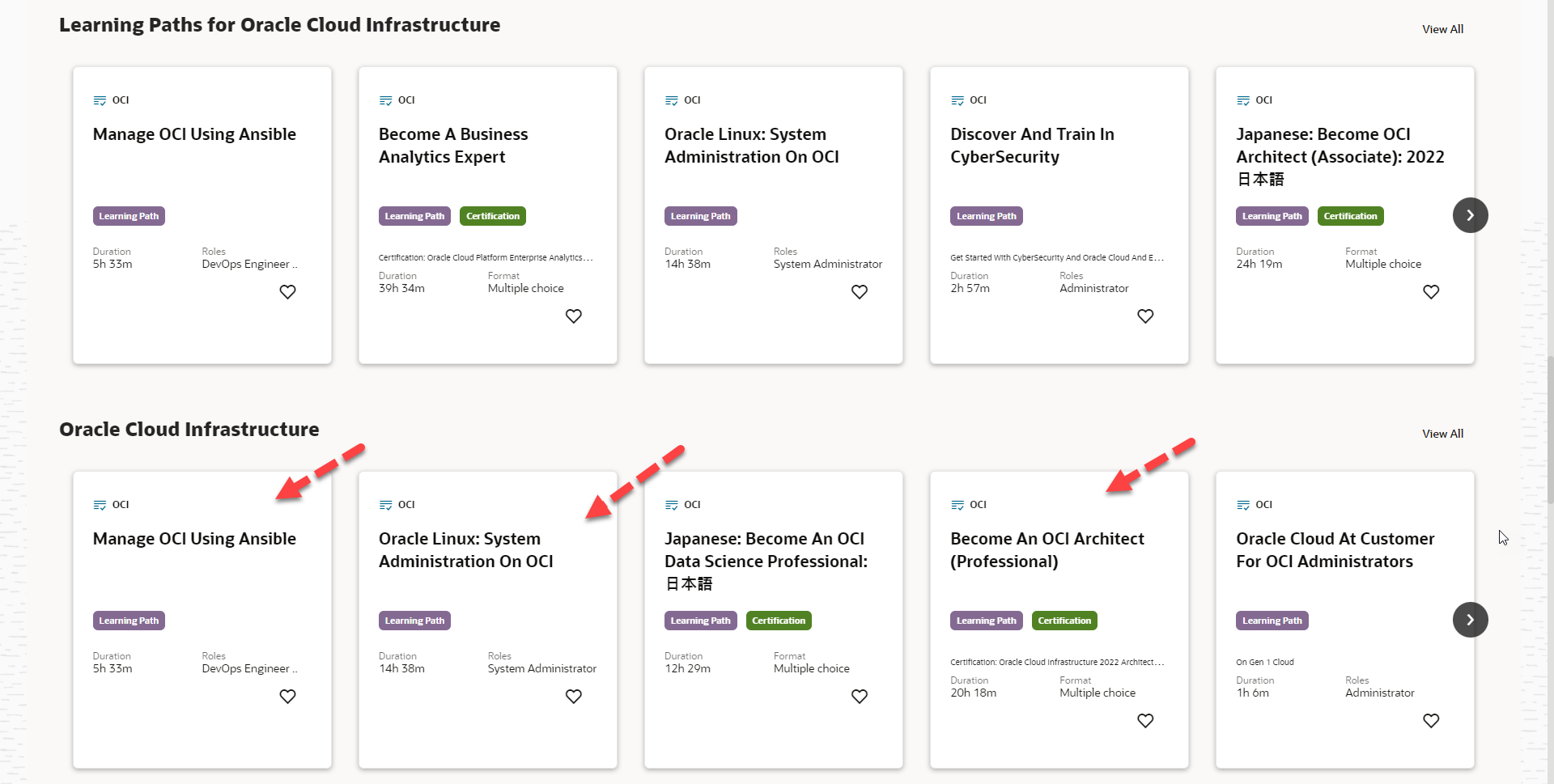Screen dimensions: 1554x784
Task: Click Learning Path badge on CyberSecurity card
Action: (x=986, y=216)
